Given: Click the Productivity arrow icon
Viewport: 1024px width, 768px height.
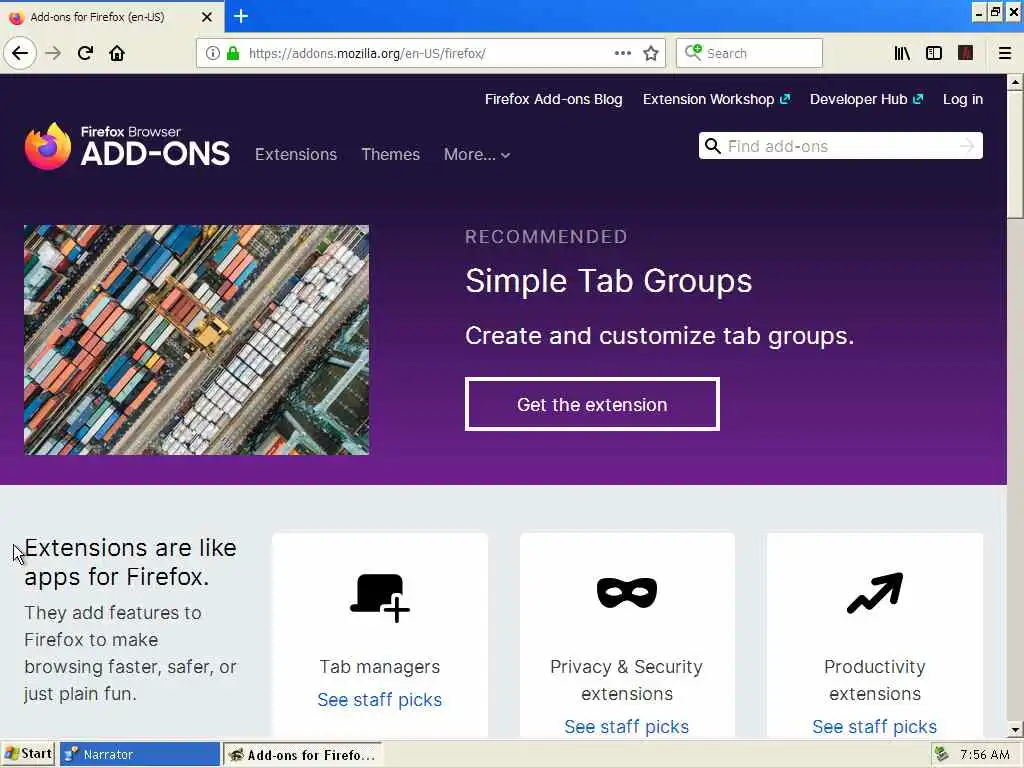Looking at the screenshot, I should [x=875, y=593].
